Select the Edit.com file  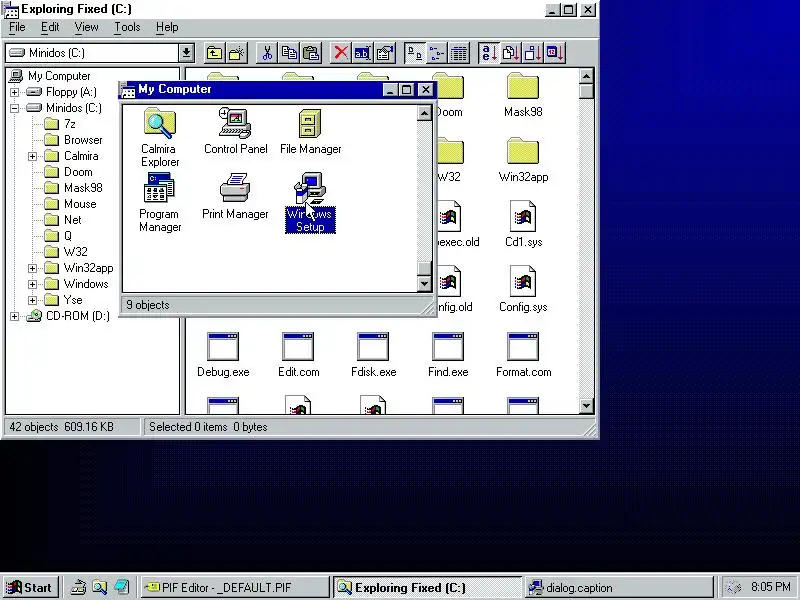pos(298,355)
